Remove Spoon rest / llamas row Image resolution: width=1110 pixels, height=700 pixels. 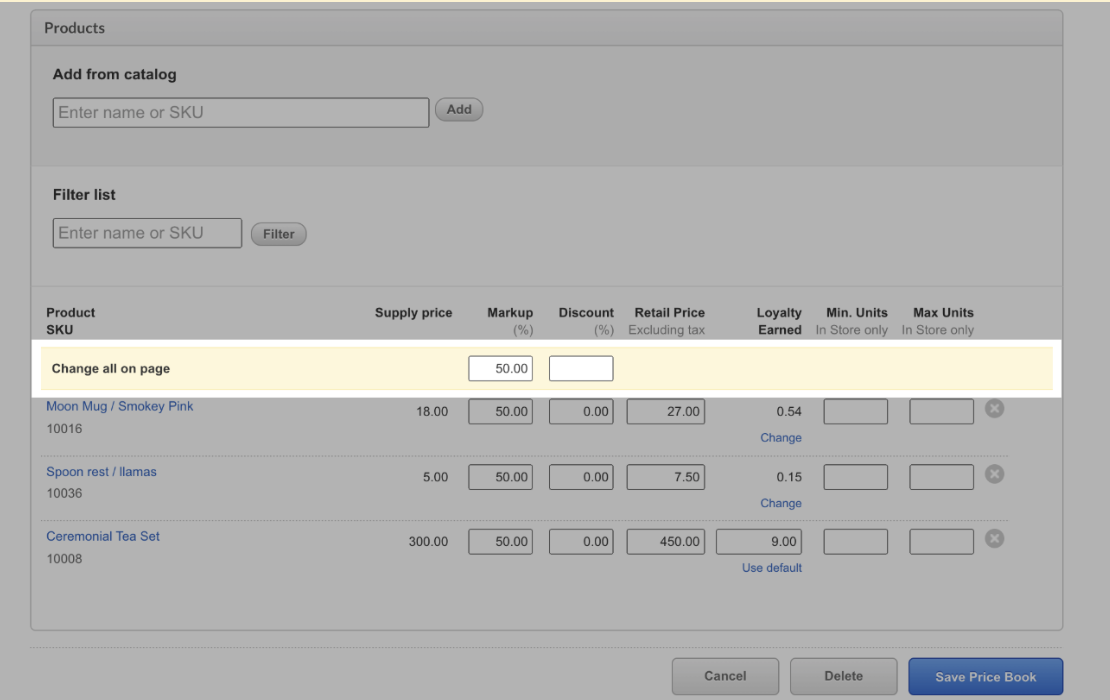click(x=994, y=474)
